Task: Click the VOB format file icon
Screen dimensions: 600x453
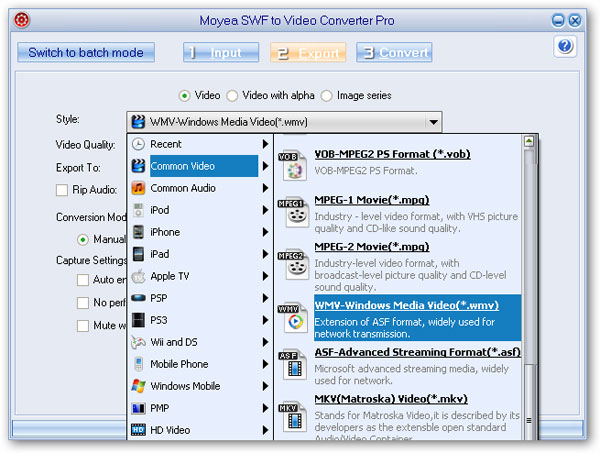Action: click(293, 166)
